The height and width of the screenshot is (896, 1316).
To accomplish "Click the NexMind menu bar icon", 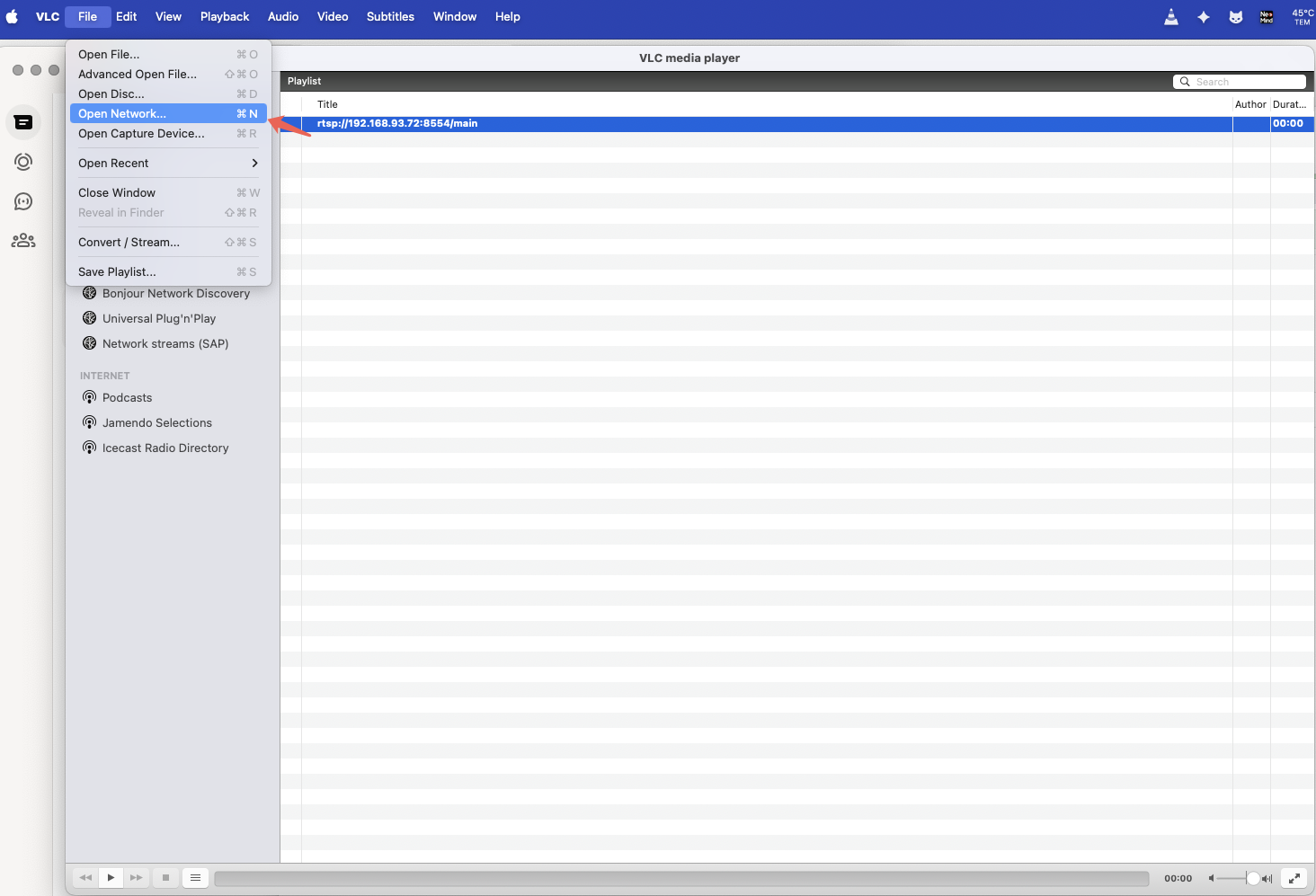I will pos(1267,16).
